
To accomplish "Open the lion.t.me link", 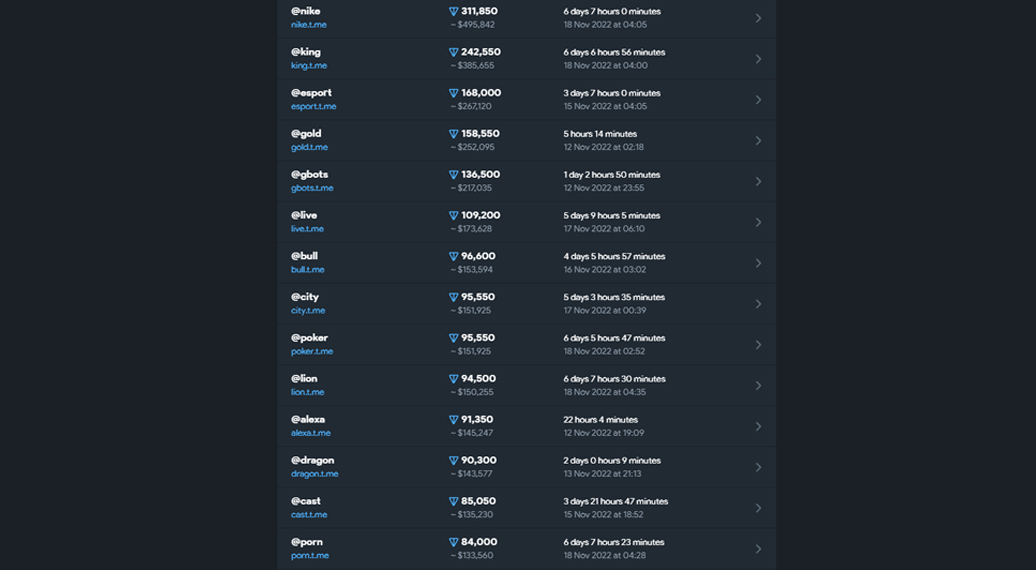I will tap(307, 392).
